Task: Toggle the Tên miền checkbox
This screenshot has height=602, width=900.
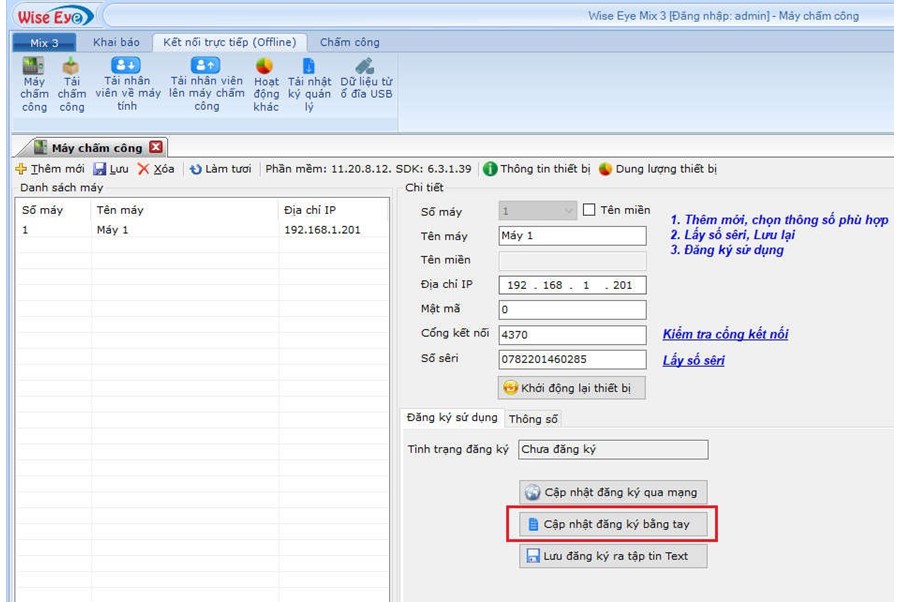Action: [589, 210]
